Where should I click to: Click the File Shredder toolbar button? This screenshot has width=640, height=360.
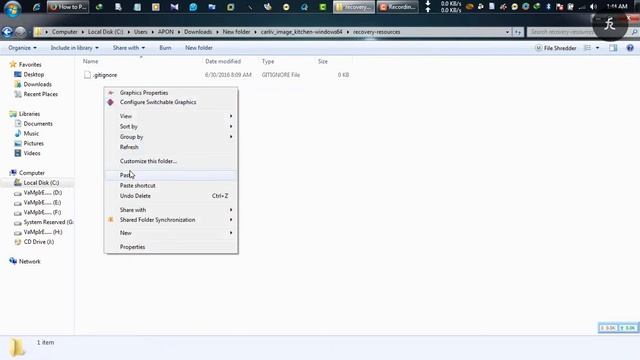click(x=556, y=48)
